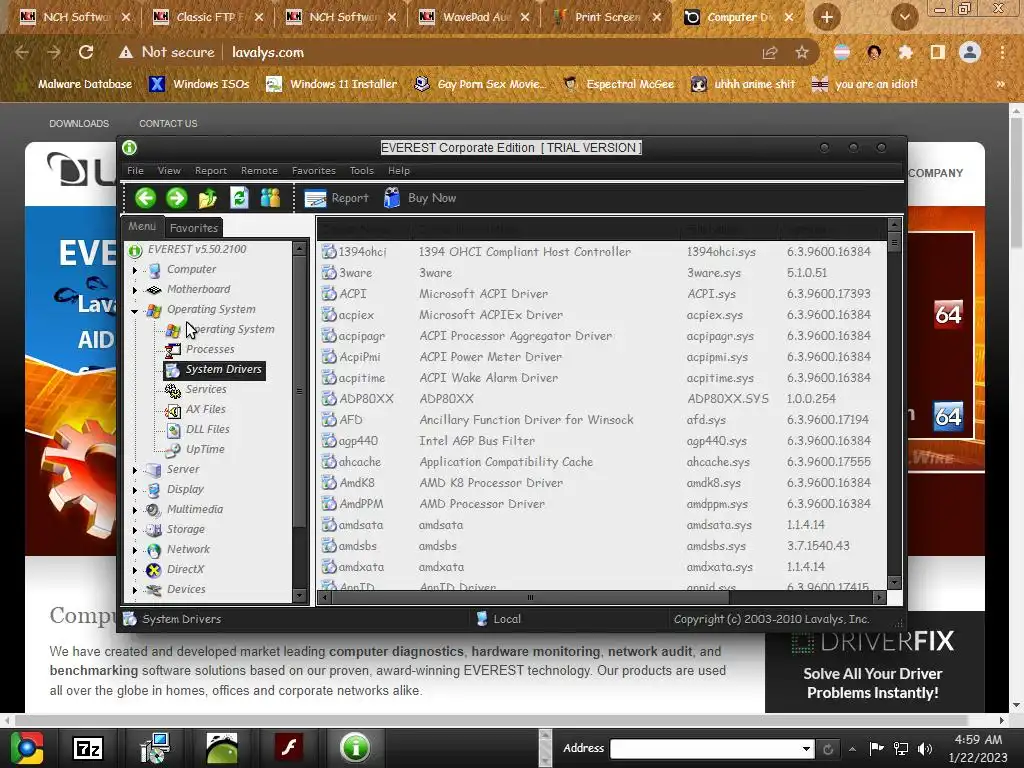Click the green Back arrow in EVEREST toolbar
1024x768 pixels.
[145, 197]
